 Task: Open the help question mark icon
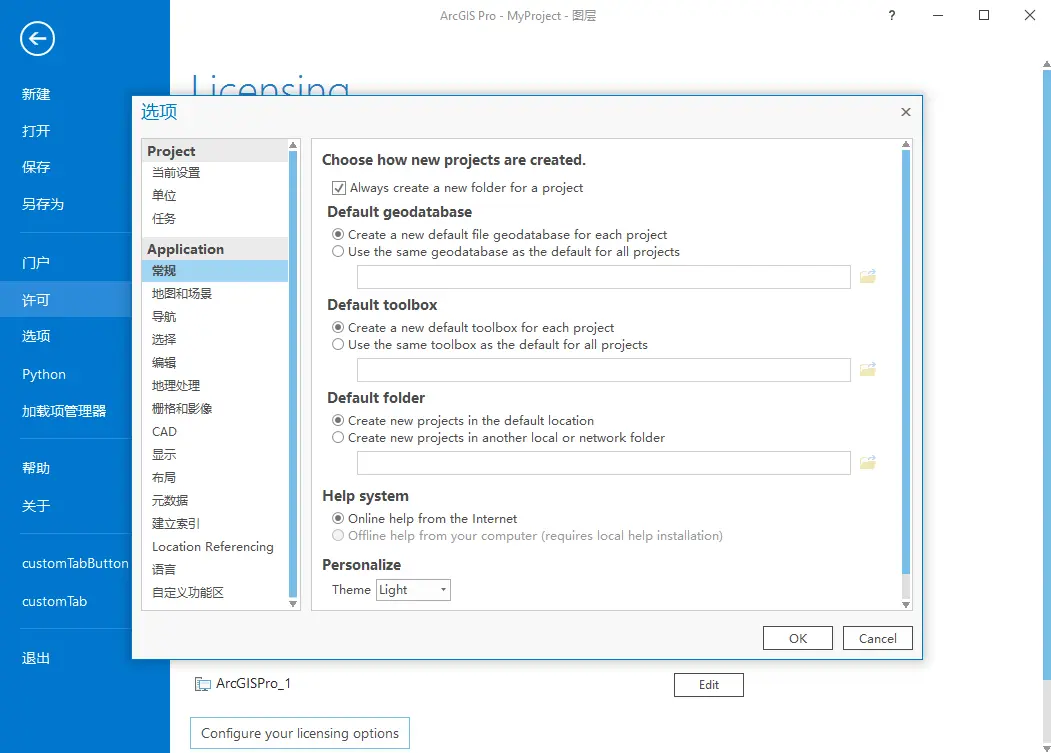click(x=891, y=15)
